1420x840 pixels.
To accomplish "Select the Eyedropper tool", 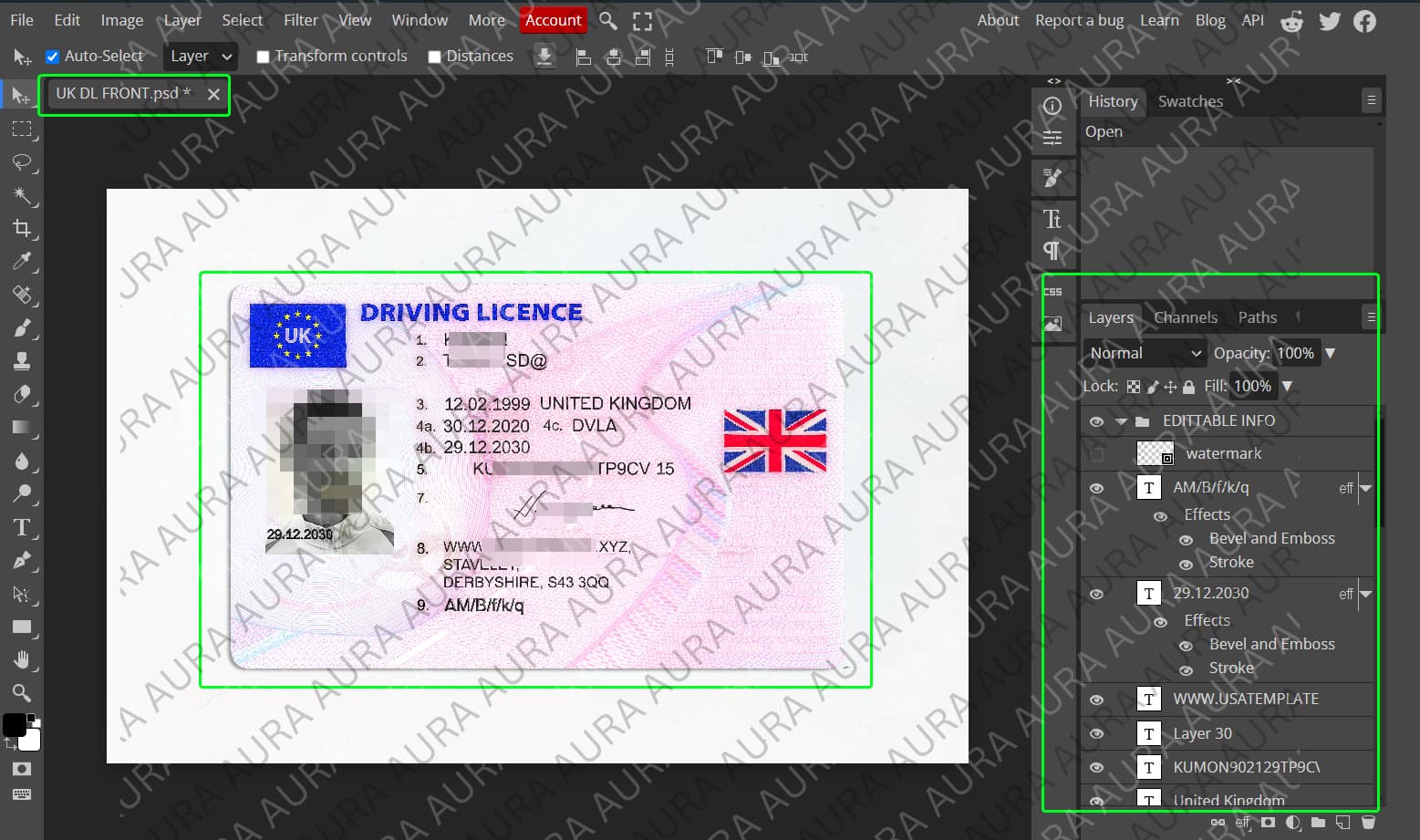I will coord(21,262).
